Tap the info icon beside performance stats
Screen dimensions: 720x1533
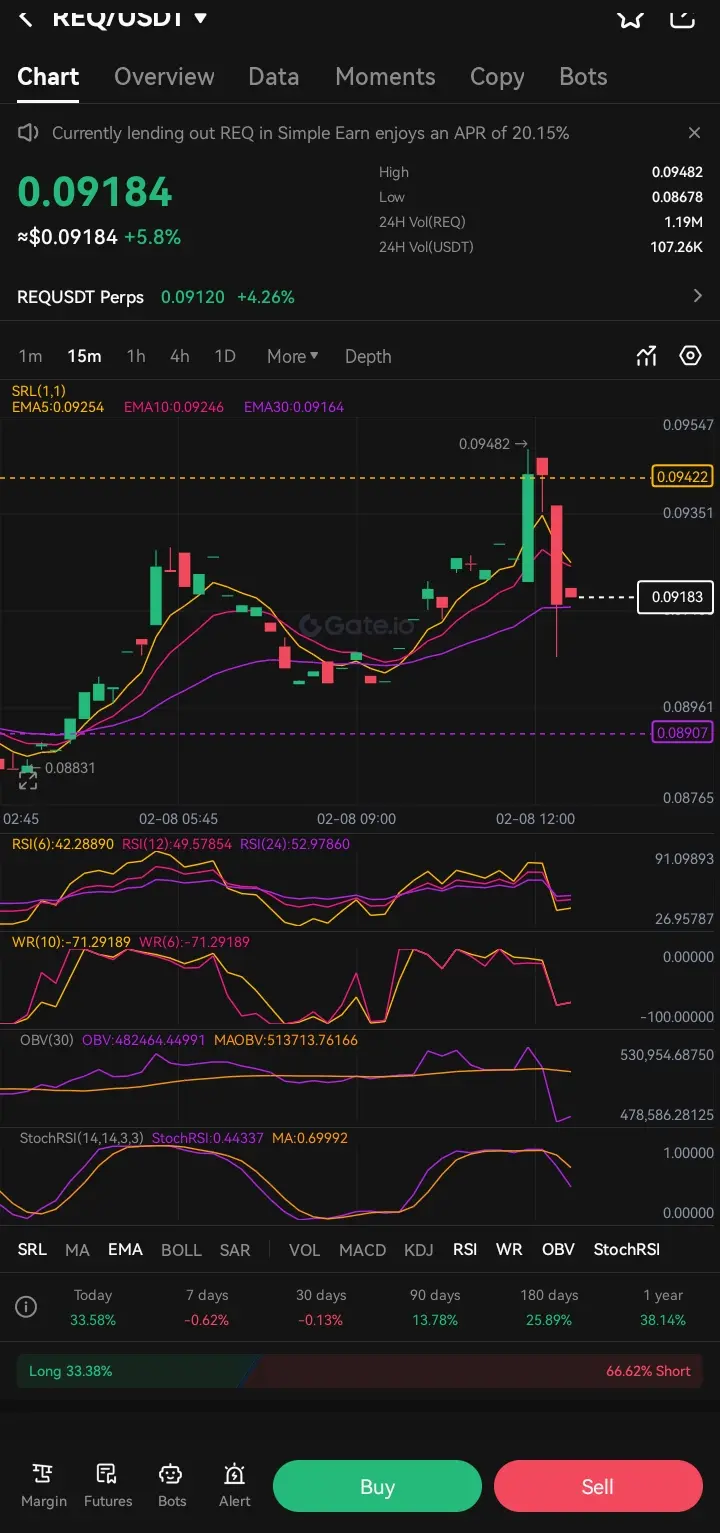(27, 1307)
